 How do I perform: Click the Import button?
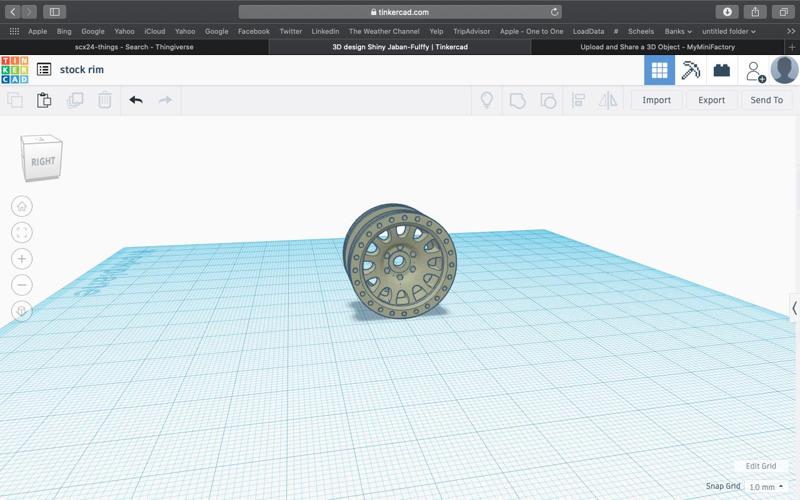pyautogui.click(x=656, y=100)
